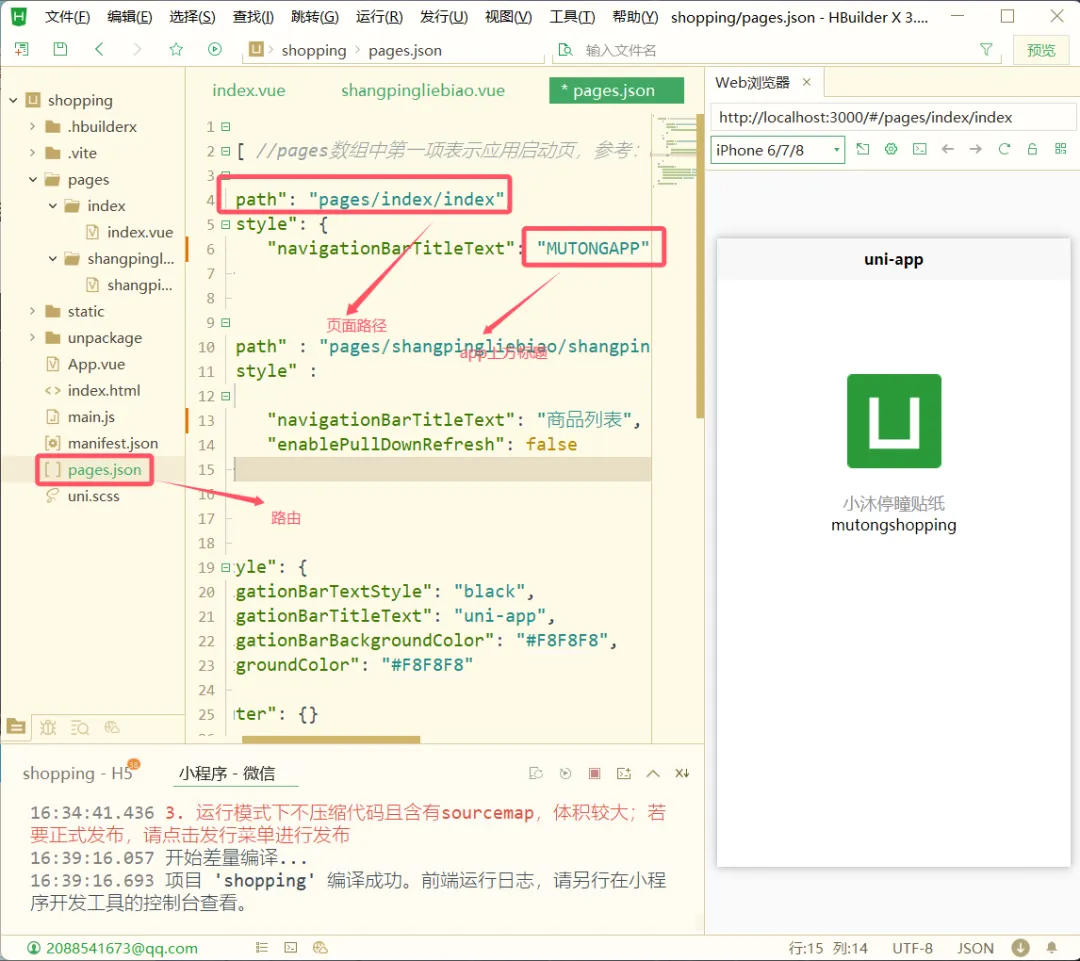Open browser devtools console icon
1080x961 pixels.
[x=920, y=149]
